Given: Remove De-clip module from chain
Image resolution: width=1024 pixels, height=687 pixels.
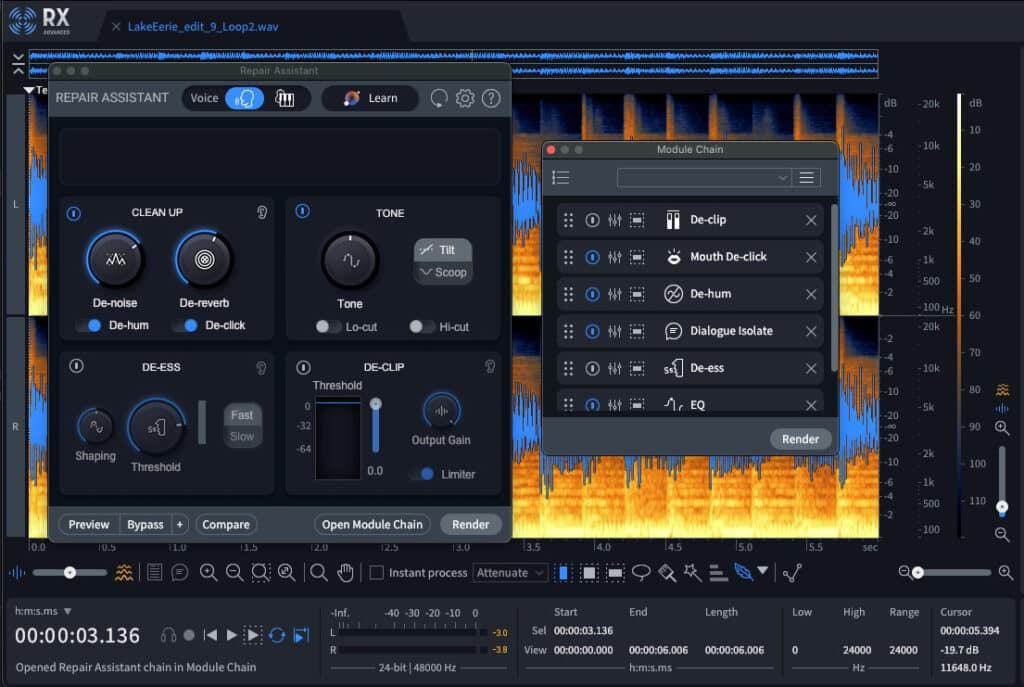Looking at the screenshot, I should pos(811,220).
